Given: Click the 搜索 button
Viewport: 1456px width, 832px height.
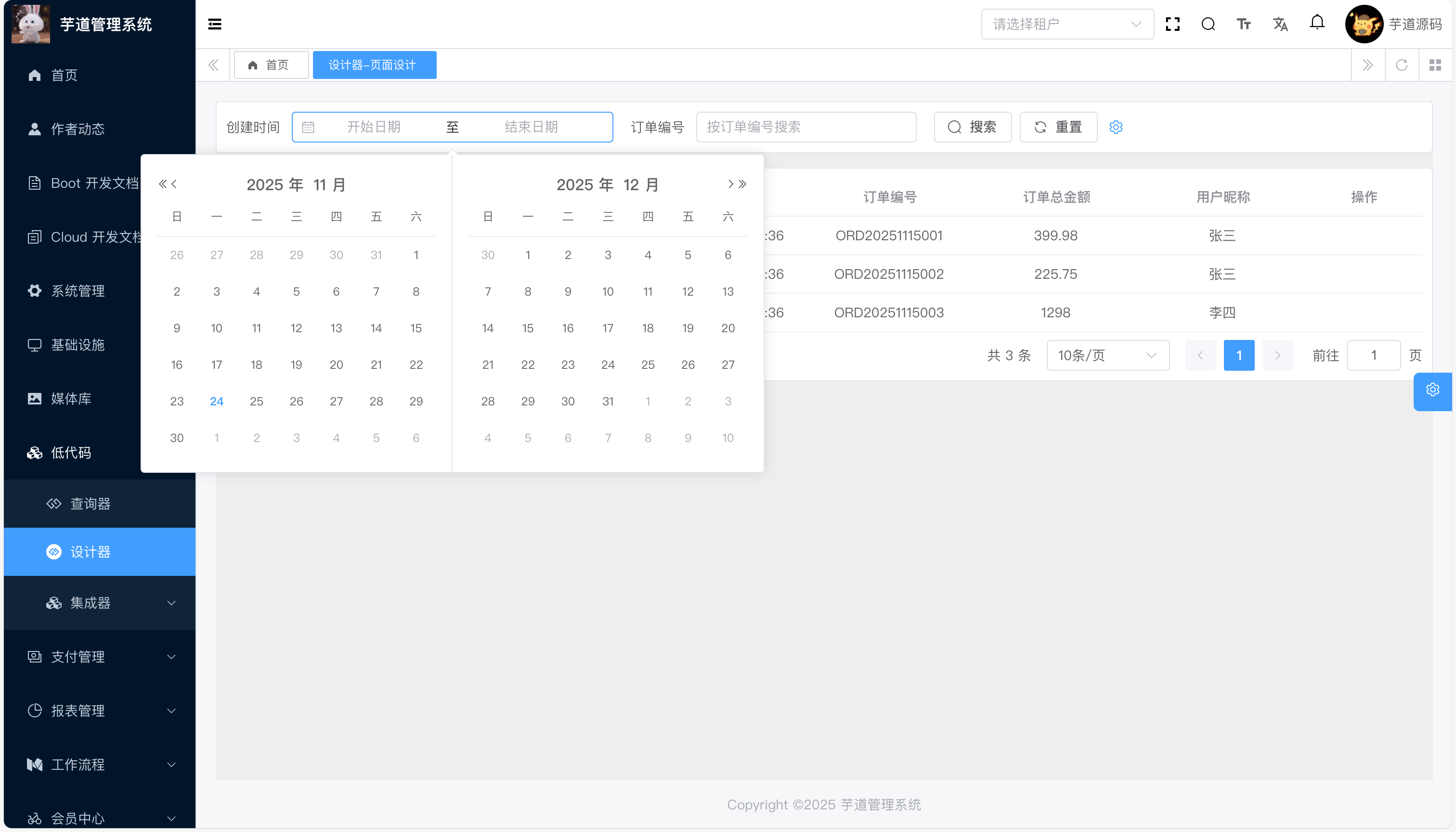Looking at the screenshot, I should tap(972, 127).
